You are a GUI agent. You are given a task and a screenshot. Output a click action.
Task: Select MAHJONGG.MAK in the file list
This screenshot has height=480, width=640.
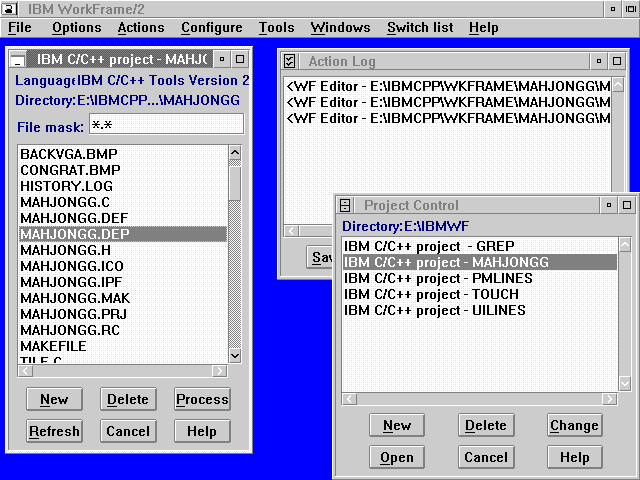pyautogui.click(x=123, y=298)
